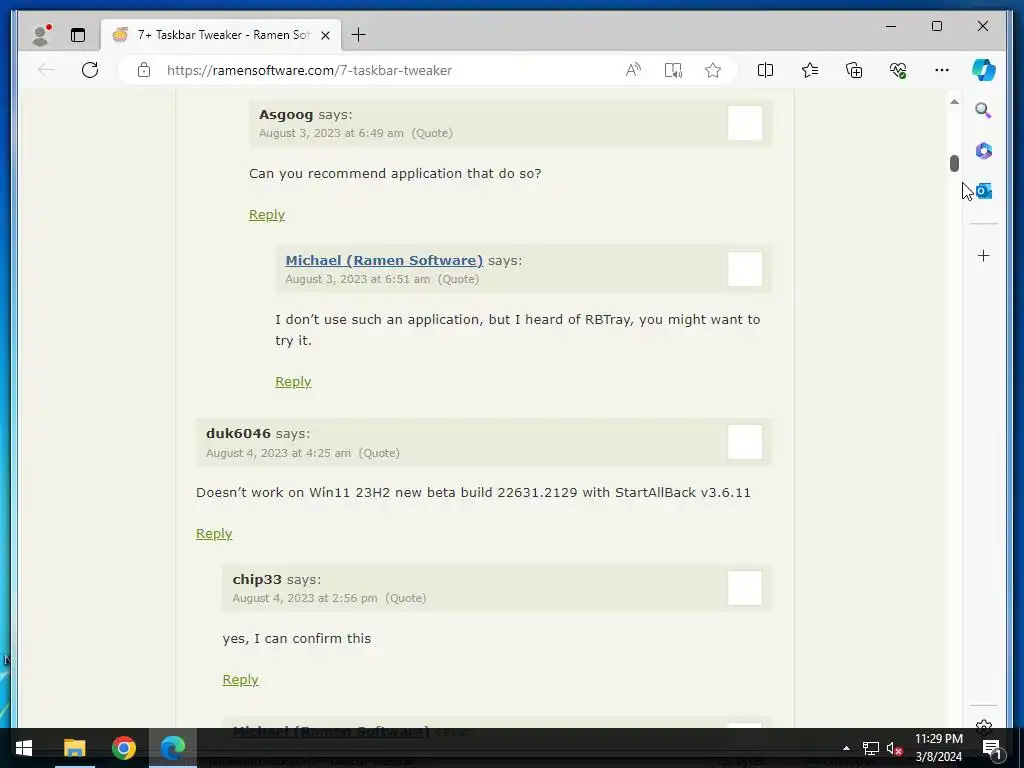Screen dimensions: 1024x768
Task: Open Copilot from the toolbar
Action: [984, 70]
